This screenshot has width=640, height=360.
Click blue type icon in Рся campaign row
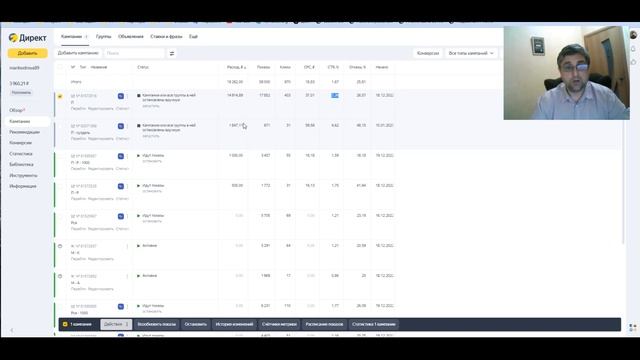[x=121, y=216]
